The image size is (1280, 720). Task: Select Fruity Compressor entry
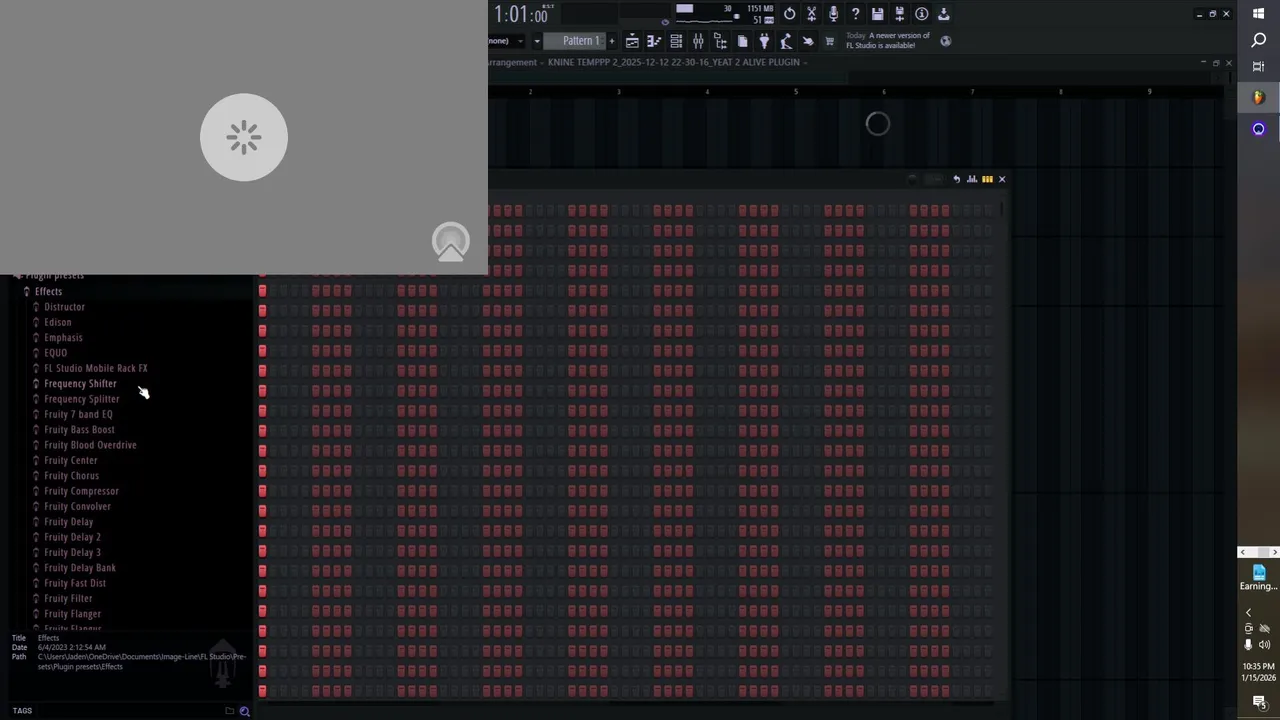(x=81, y=491)
